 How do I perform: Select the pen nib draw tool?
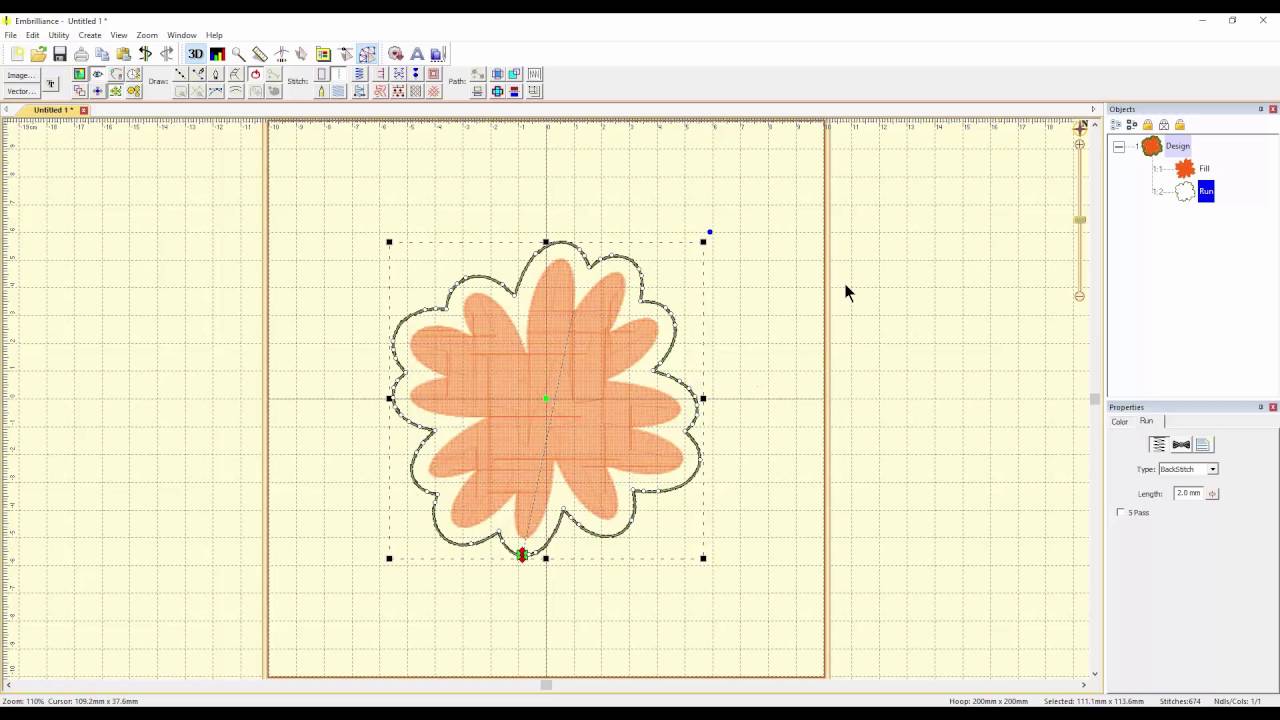pyautogui.click(x=216, y=74)
